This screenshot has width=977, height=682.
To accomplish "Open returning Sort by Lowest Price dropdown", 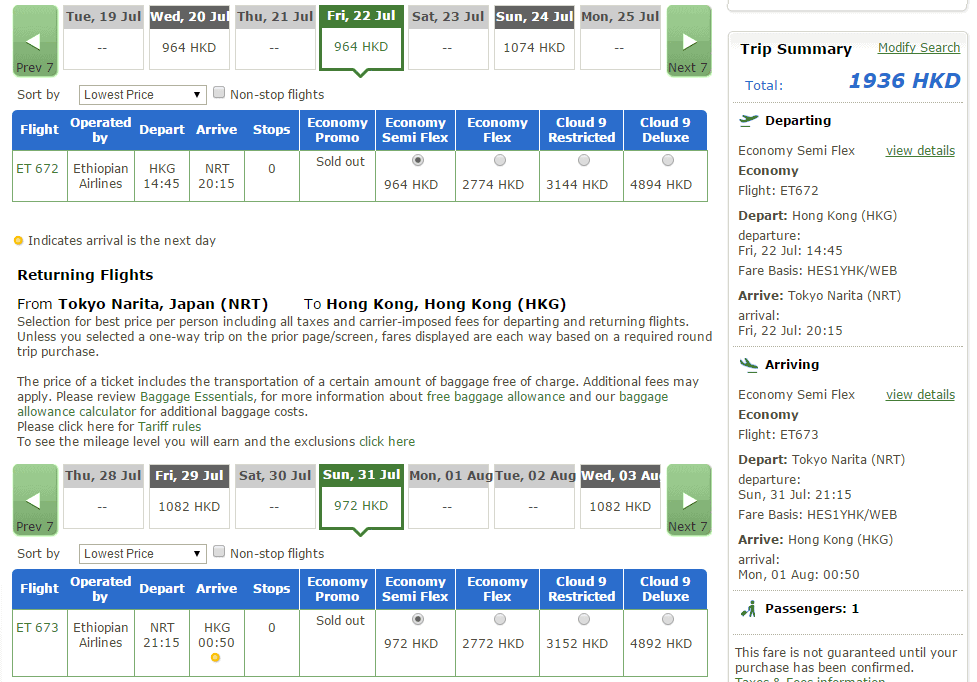I will 142,554.
